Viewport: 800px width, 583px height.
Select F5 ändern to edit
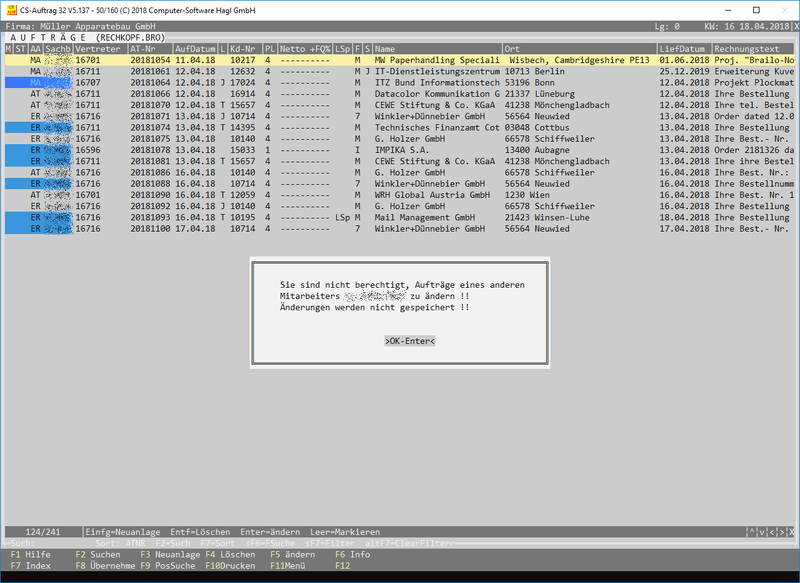click(x=293, y=554)
